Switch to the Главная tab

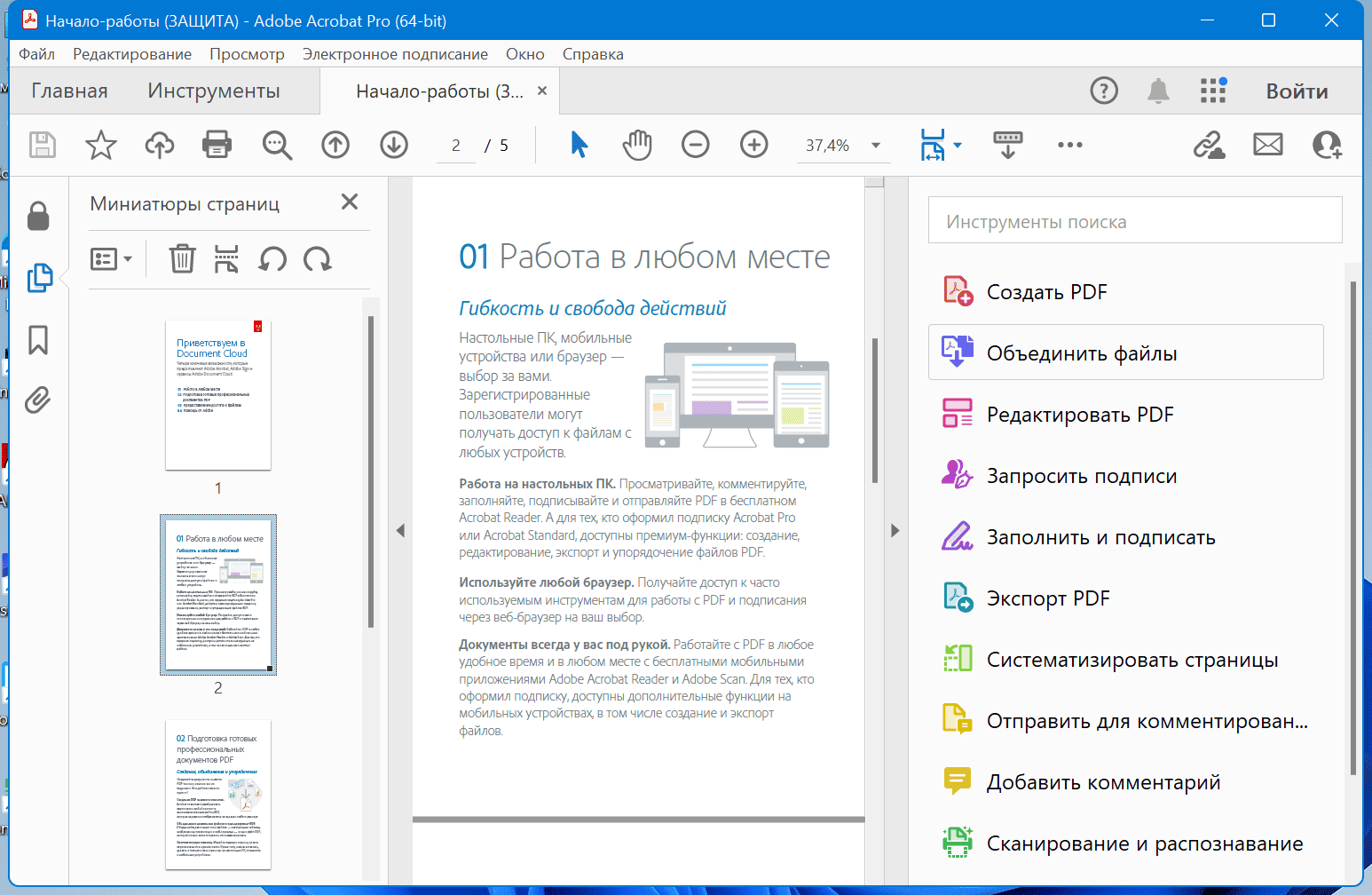[69, 91]
